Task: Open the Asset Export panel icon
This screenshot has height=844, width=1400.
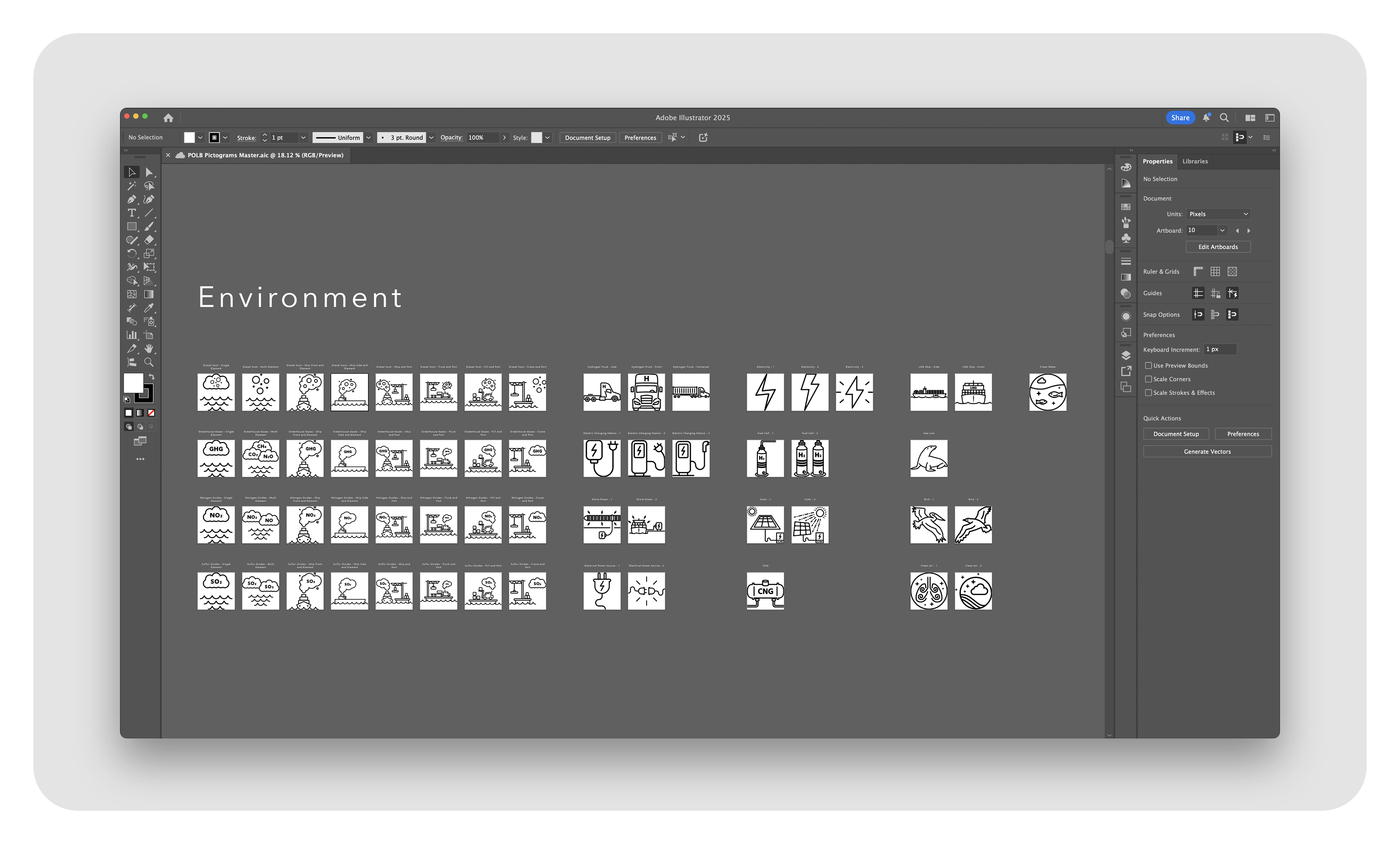Action: click(x=1125, y=371)
